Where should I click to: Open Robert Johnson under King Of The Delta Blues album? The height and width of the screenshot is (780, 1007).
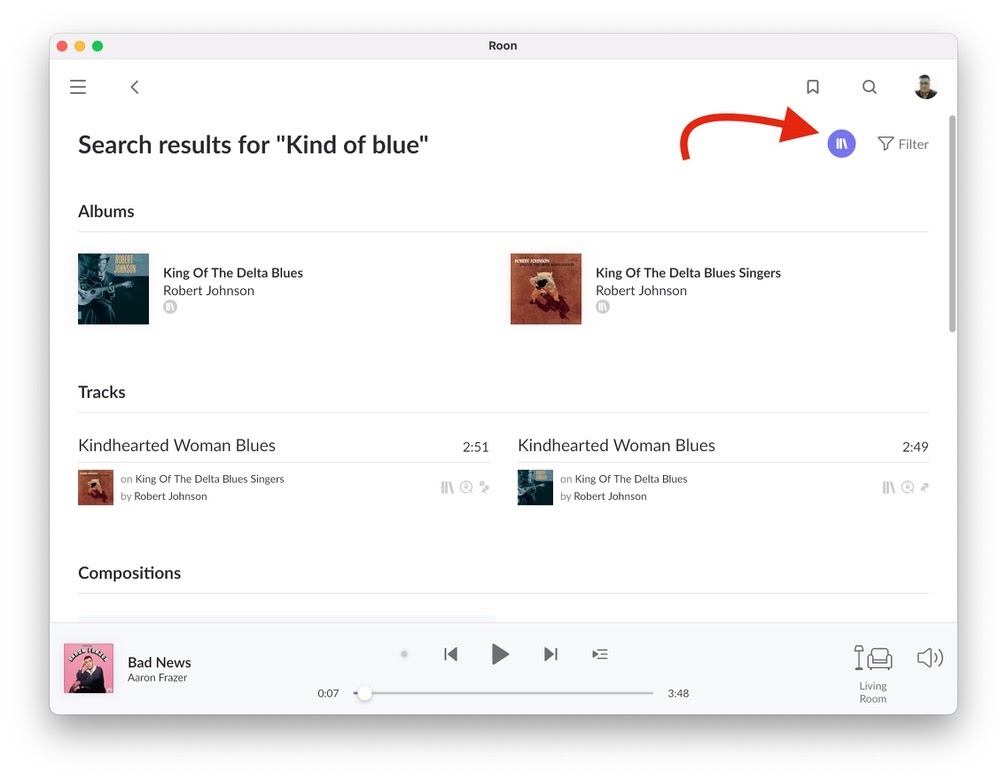click(209, 291)
